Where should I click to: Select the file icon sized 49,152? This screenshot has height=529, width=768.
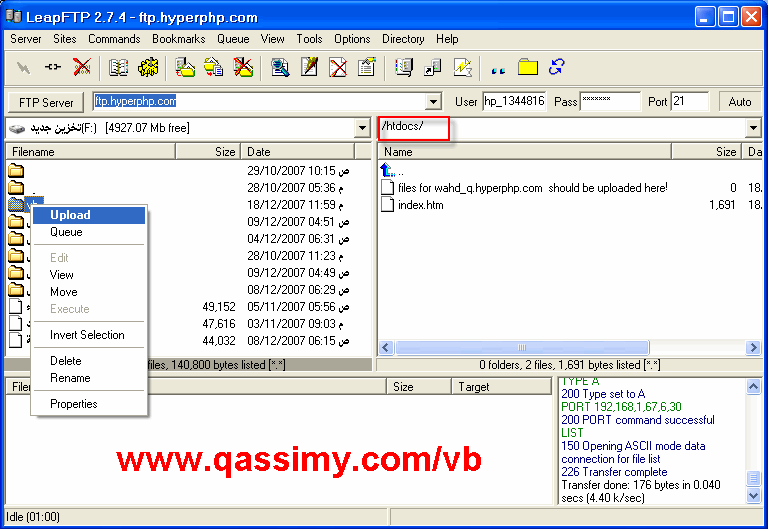tap(16, 307)
